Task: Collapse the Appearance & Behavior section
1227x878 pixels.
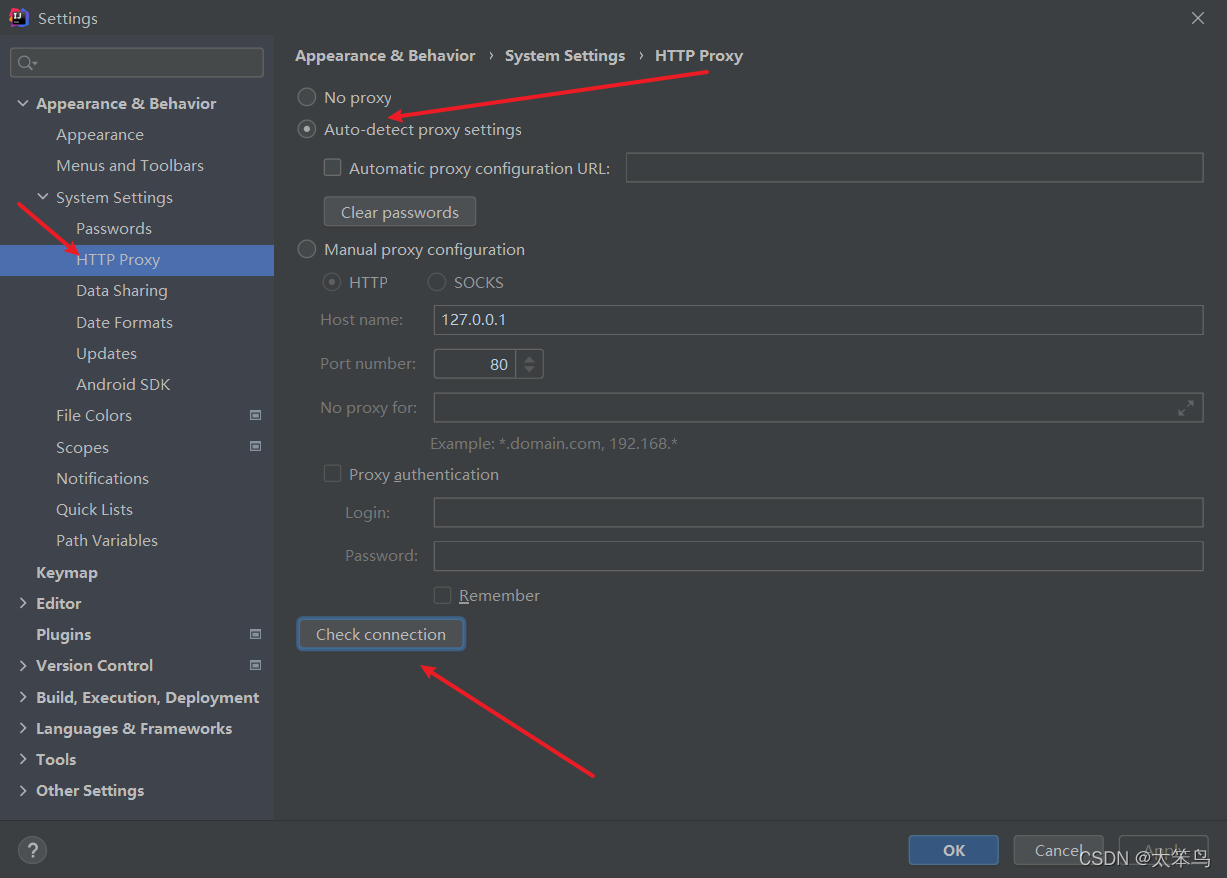Action: [23, 103]
